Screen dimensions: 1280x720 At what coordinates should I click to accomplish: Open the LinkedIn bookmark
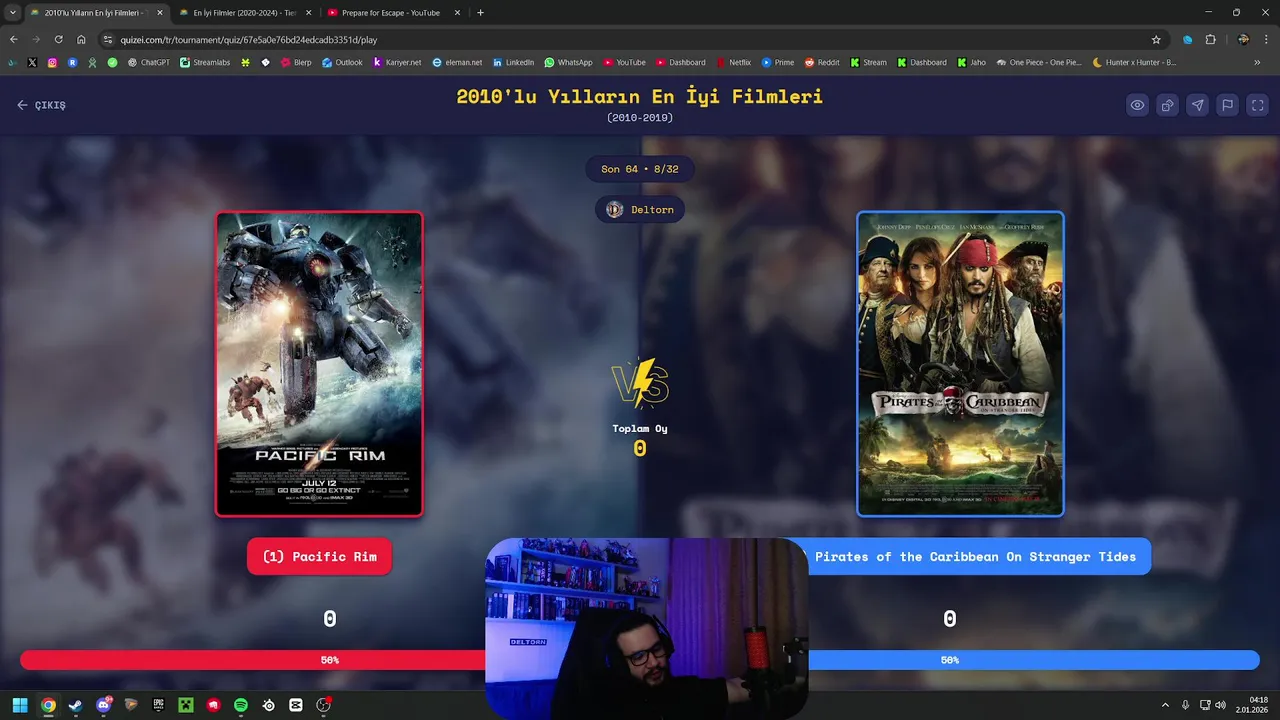[512, 62]
